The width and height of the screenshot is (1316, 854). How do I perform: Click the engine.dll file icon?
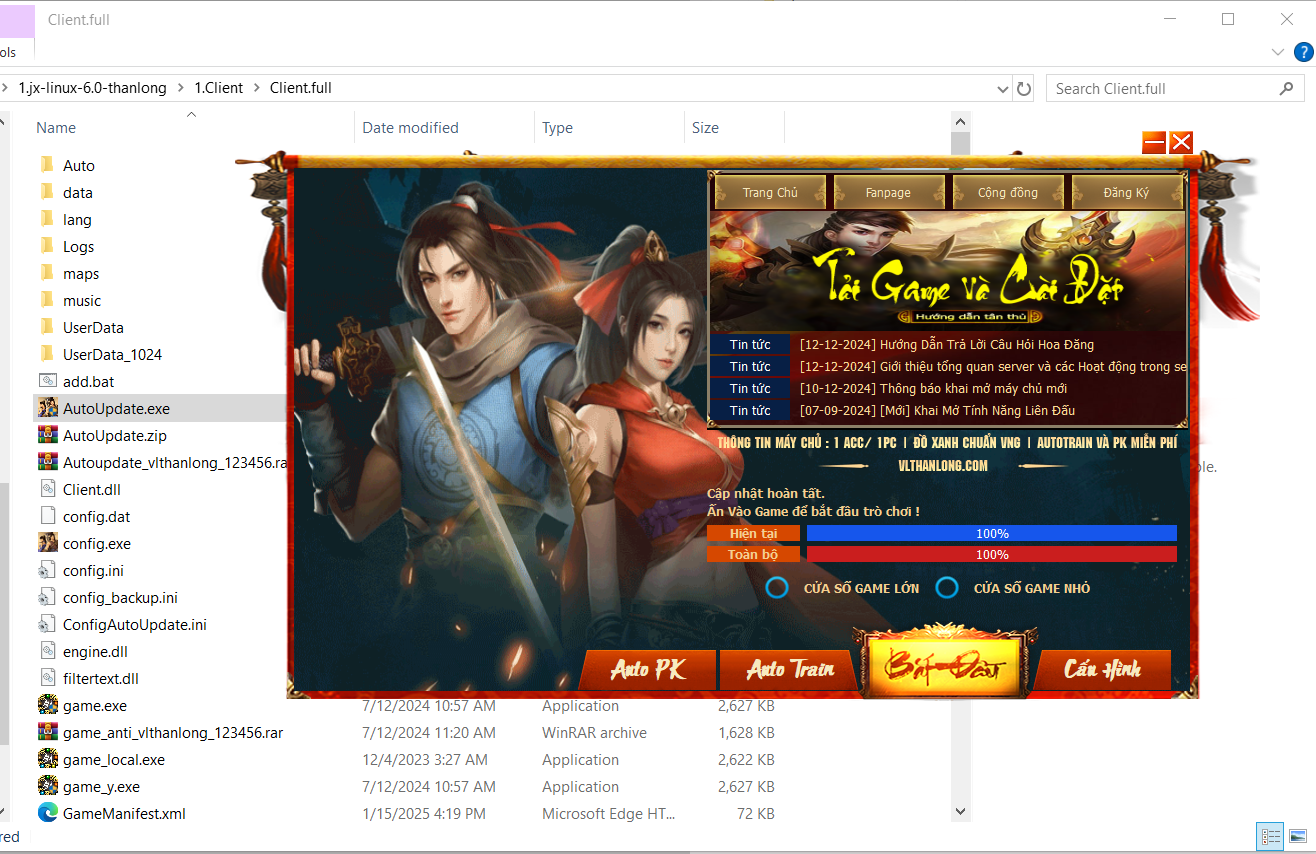tap(47, 651)
